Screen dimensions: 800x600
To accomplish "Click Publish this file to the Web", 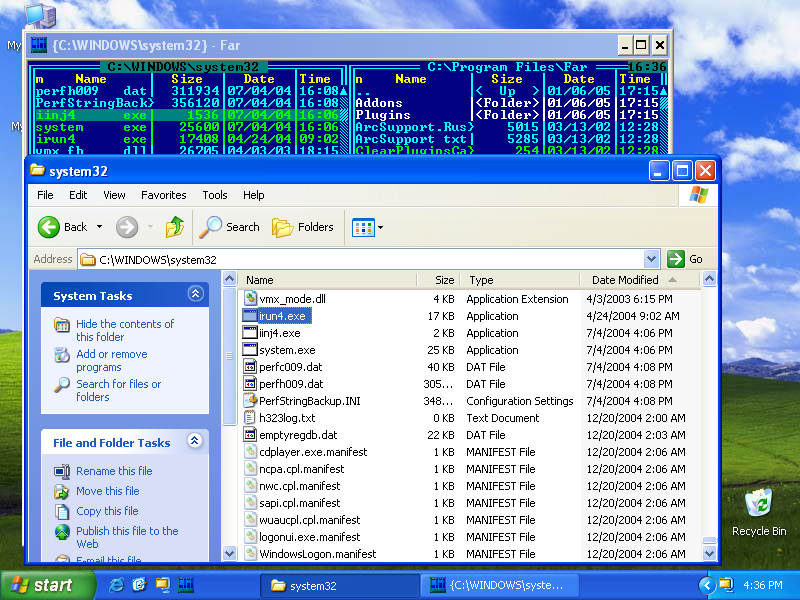I will (127, 537).
